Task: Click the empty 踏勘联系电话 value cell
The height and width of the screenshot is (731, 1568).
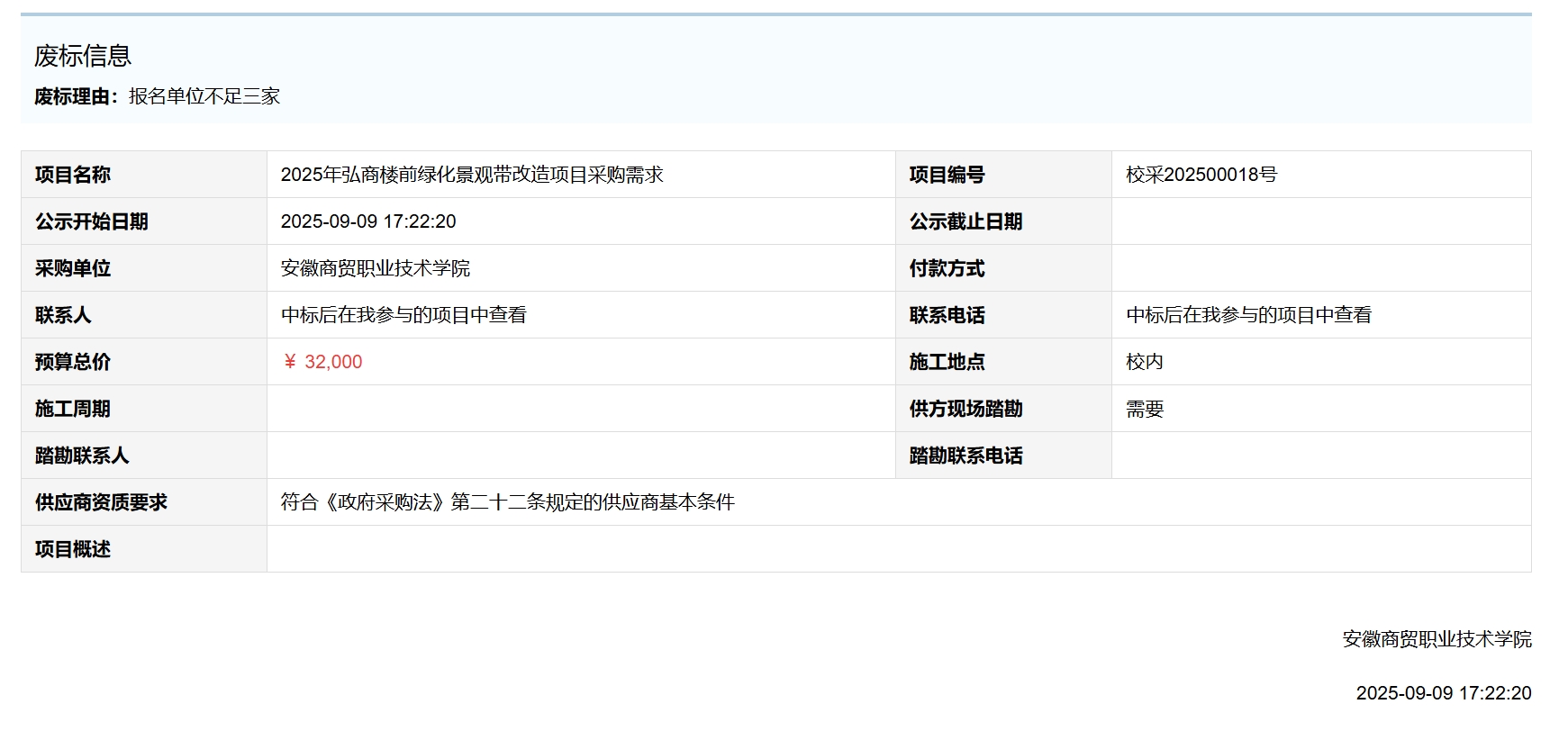Action: pos(1320,456)
